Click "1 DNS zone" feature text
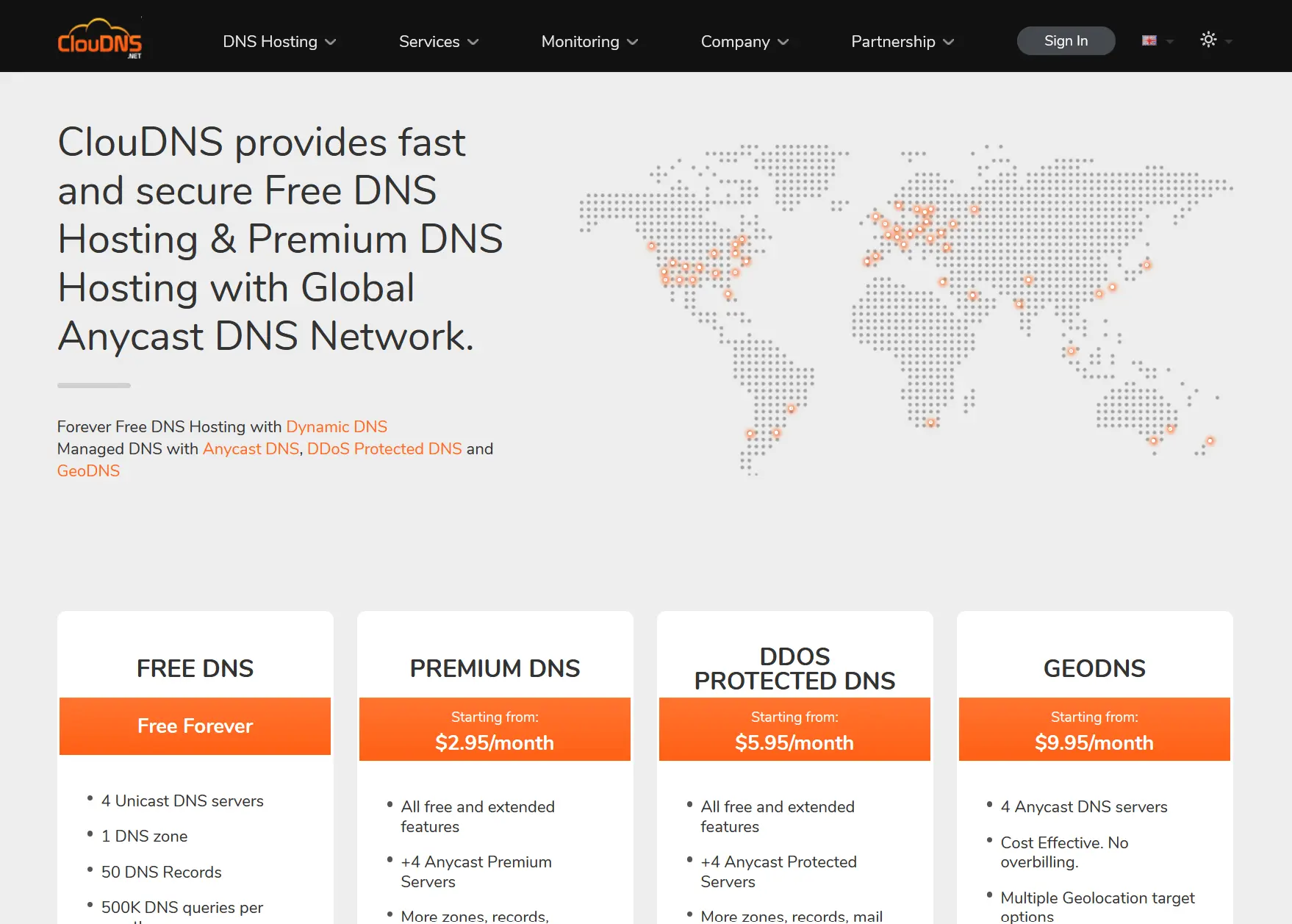The image size is (1292, 924). point(144,837)
